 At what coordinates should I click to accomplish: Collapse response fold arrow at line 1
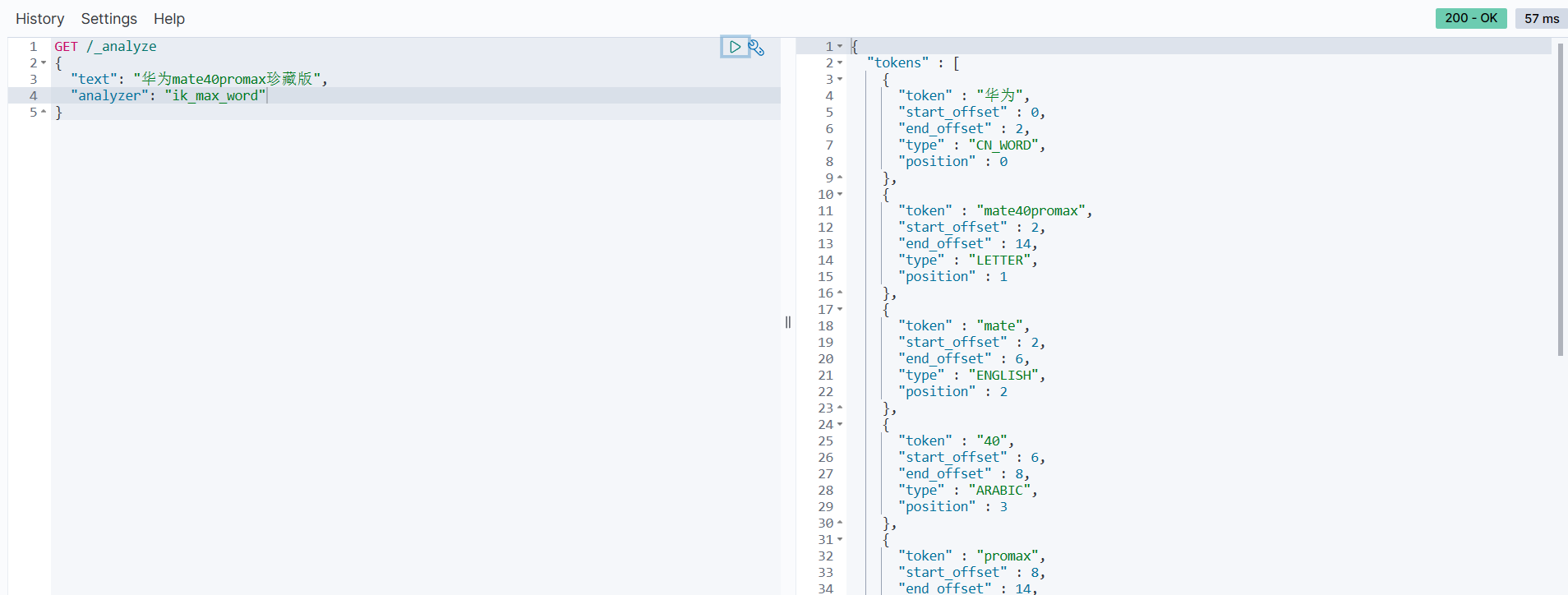tap(840, 47)
